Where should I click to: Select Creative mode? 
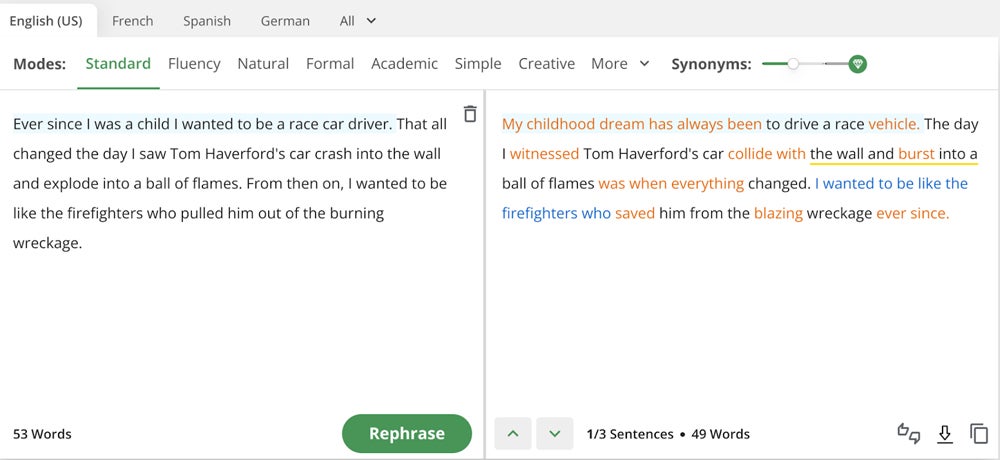(547, 64)
